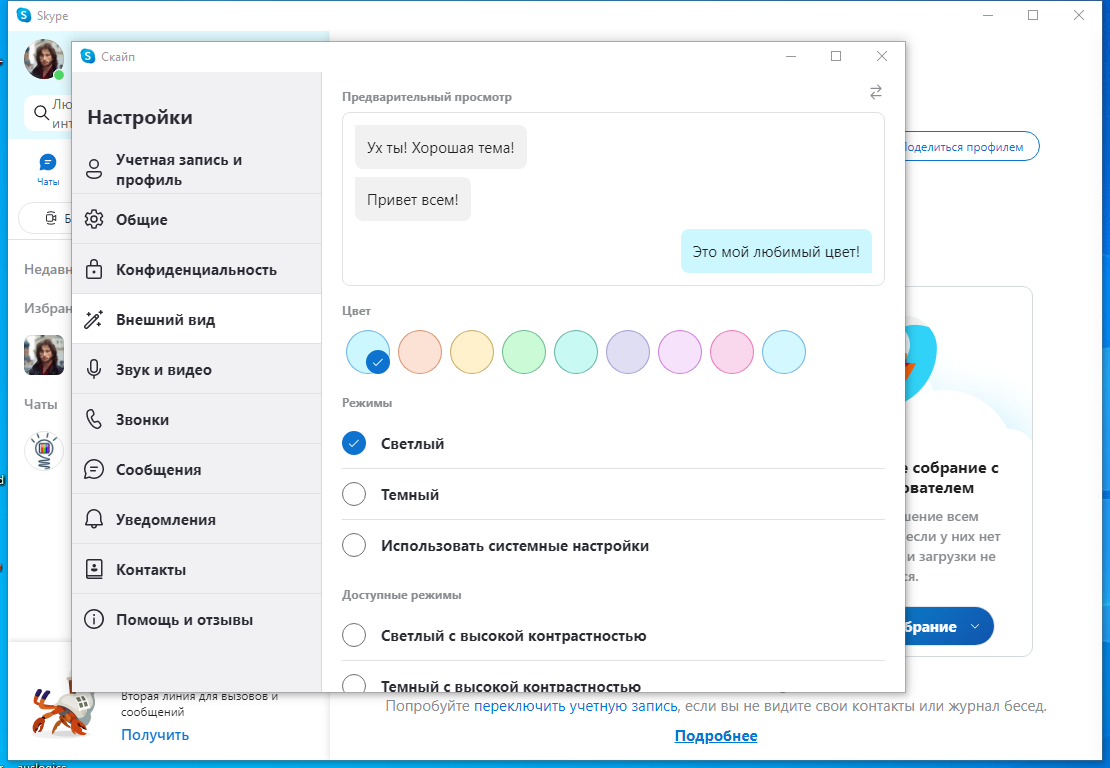Pick the hot pink color swatch

click(x=732, y=352)
